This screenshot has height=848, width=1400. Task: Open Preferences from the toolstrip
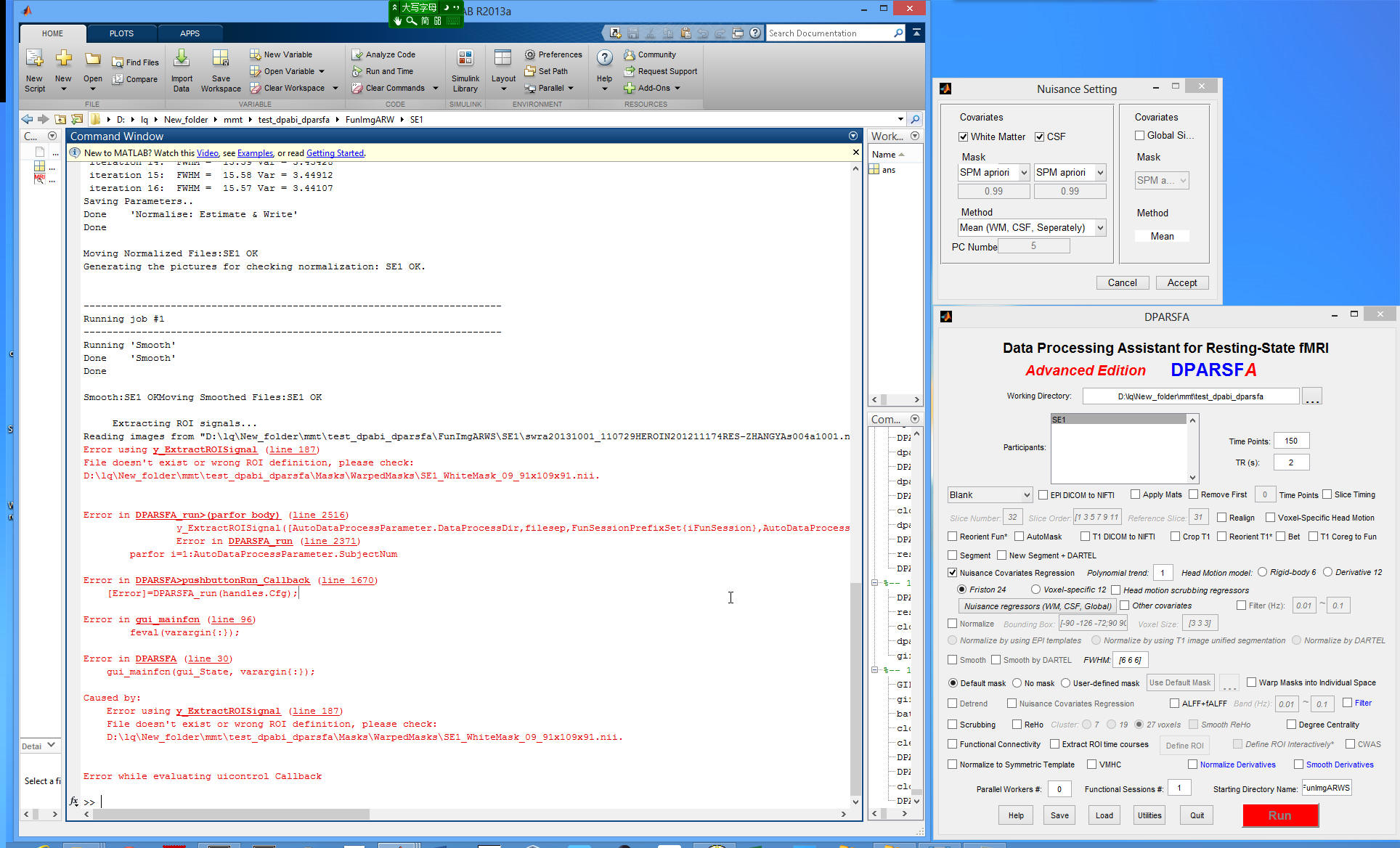pyautogui.click(x=553, y=54)
